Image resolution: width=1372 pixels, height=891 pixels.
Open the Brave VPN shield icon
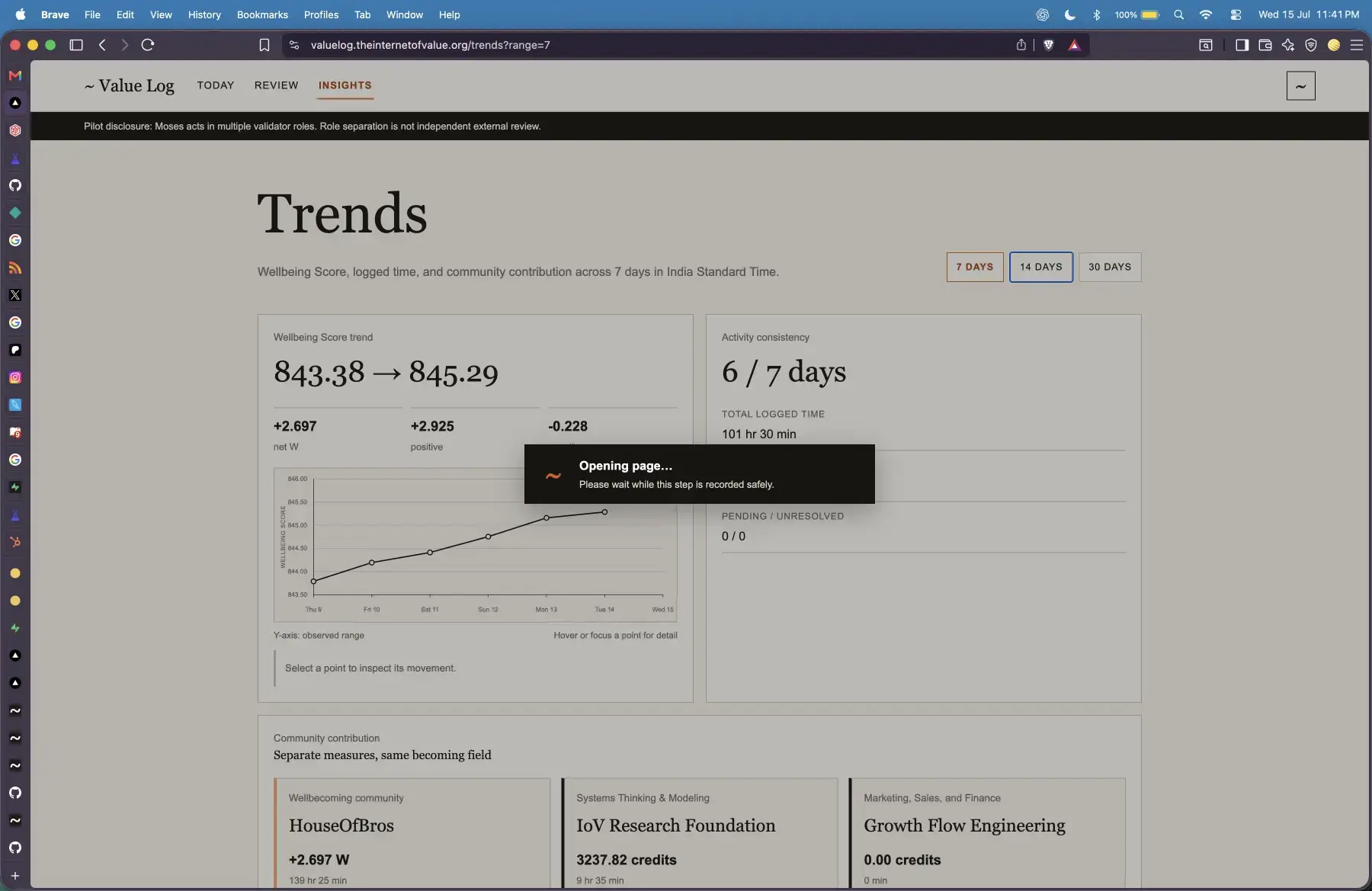click(1311, 45)
